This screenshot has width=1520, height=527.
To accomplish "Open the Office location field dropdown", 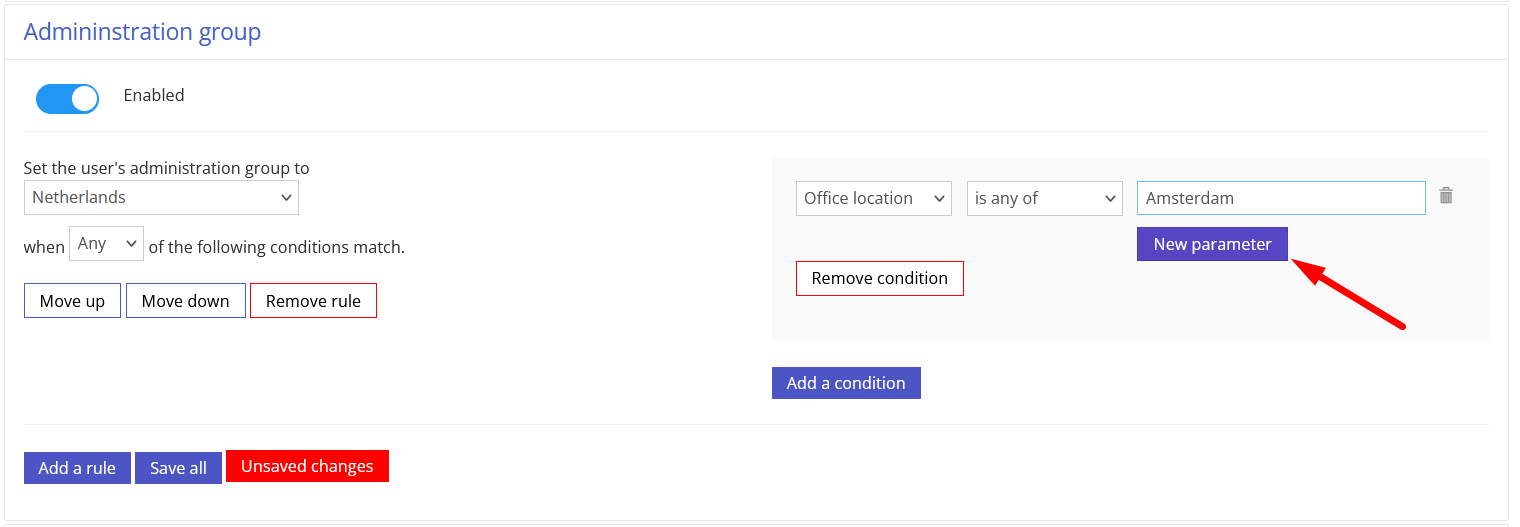I will (874, 198).
